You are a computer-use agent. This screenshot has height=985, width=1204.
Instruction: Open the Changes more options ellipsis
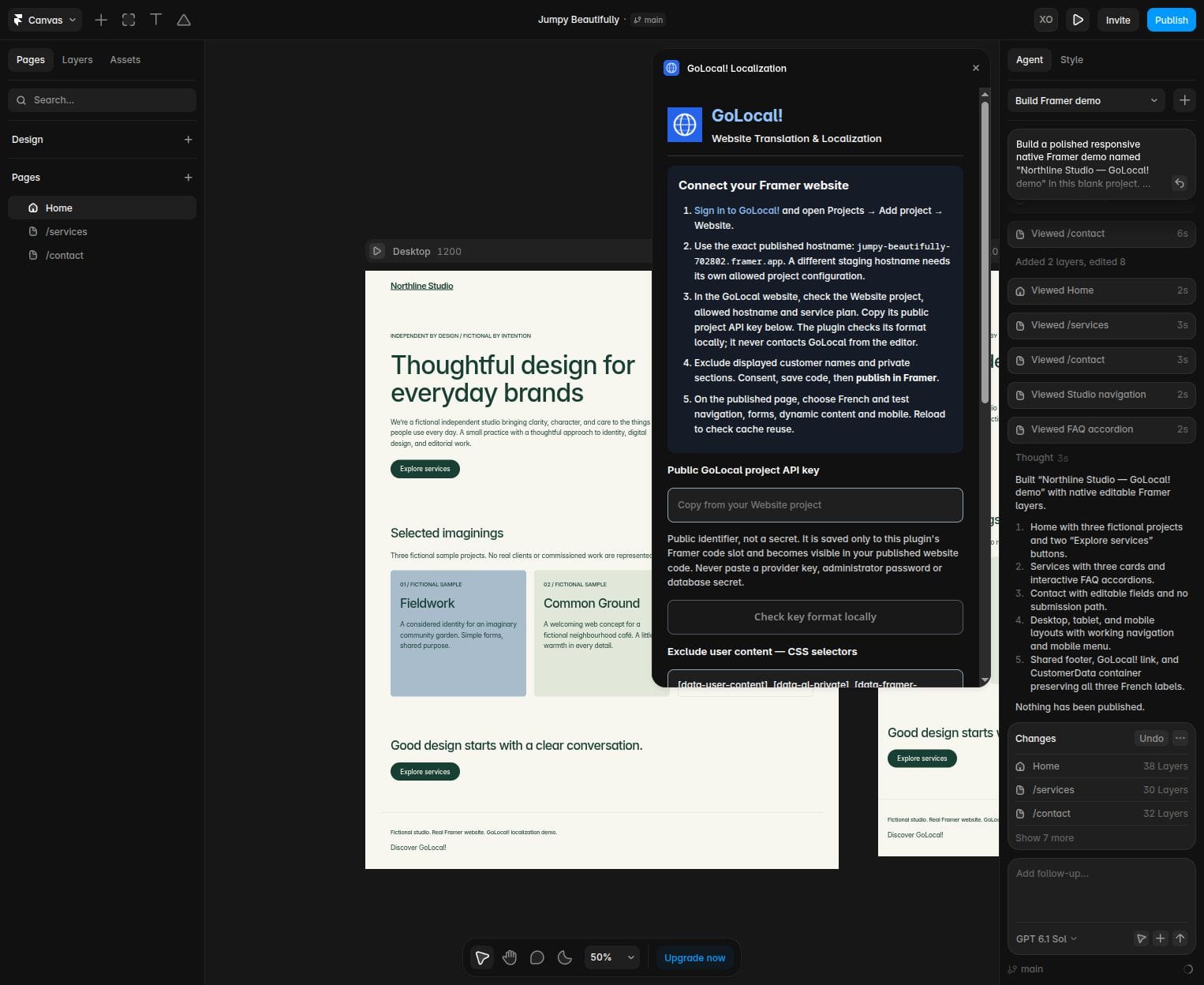point(1180,738)
